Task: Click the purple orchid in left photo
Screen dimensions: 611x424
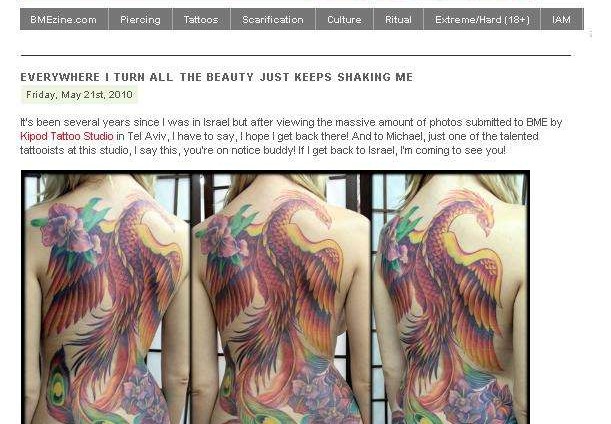Action: point(66,230)
